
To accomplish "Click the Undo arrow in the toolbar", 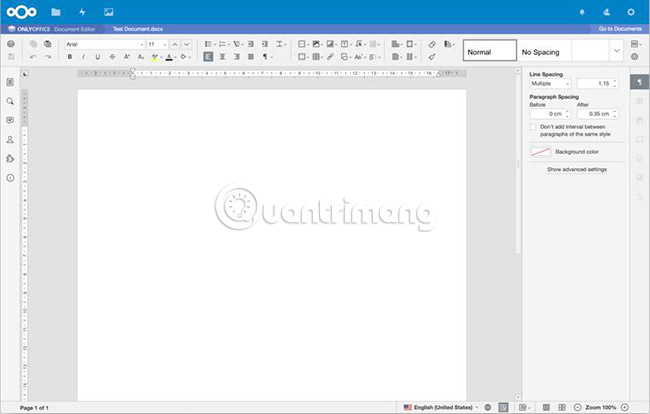I will [x=33, y=57].
